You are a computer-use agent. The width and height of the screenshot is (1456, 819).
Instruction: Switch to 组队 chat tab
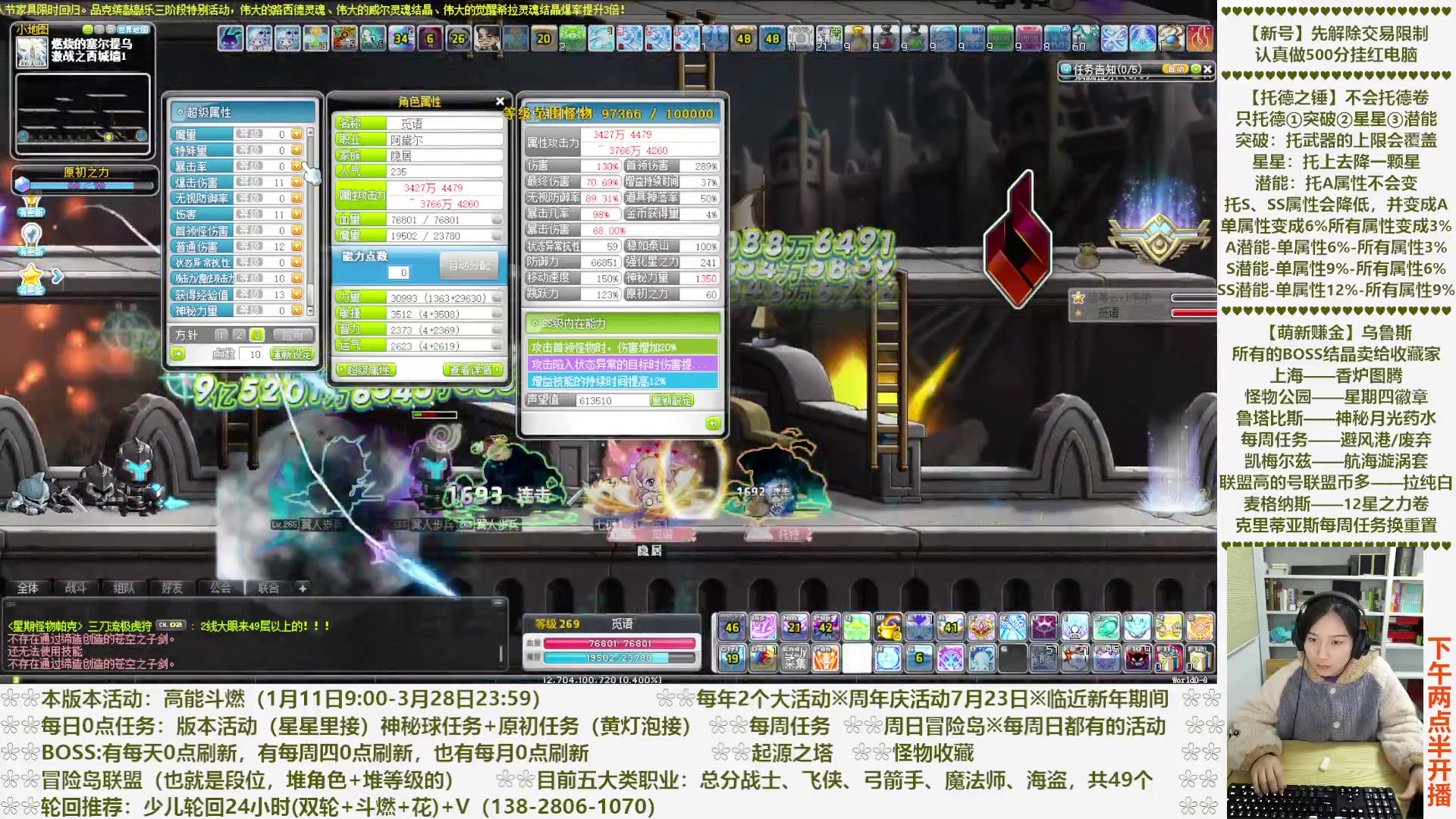click(124, 588)
